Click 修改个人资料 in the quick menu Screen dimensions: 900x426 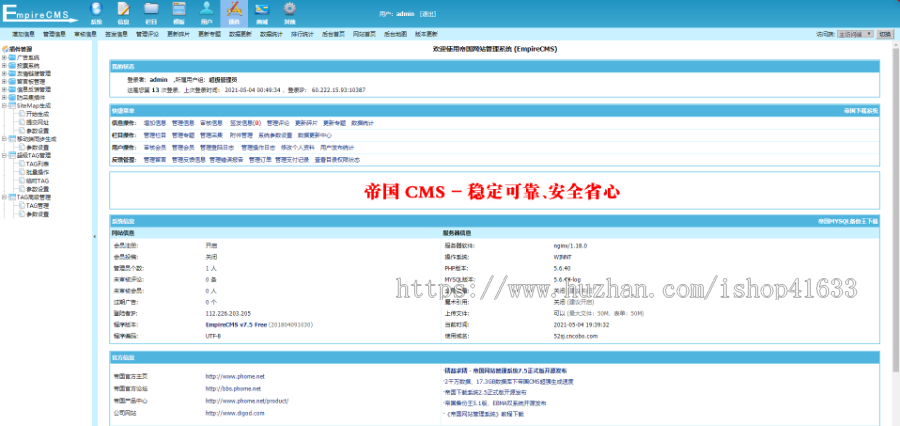click(298, 148)
